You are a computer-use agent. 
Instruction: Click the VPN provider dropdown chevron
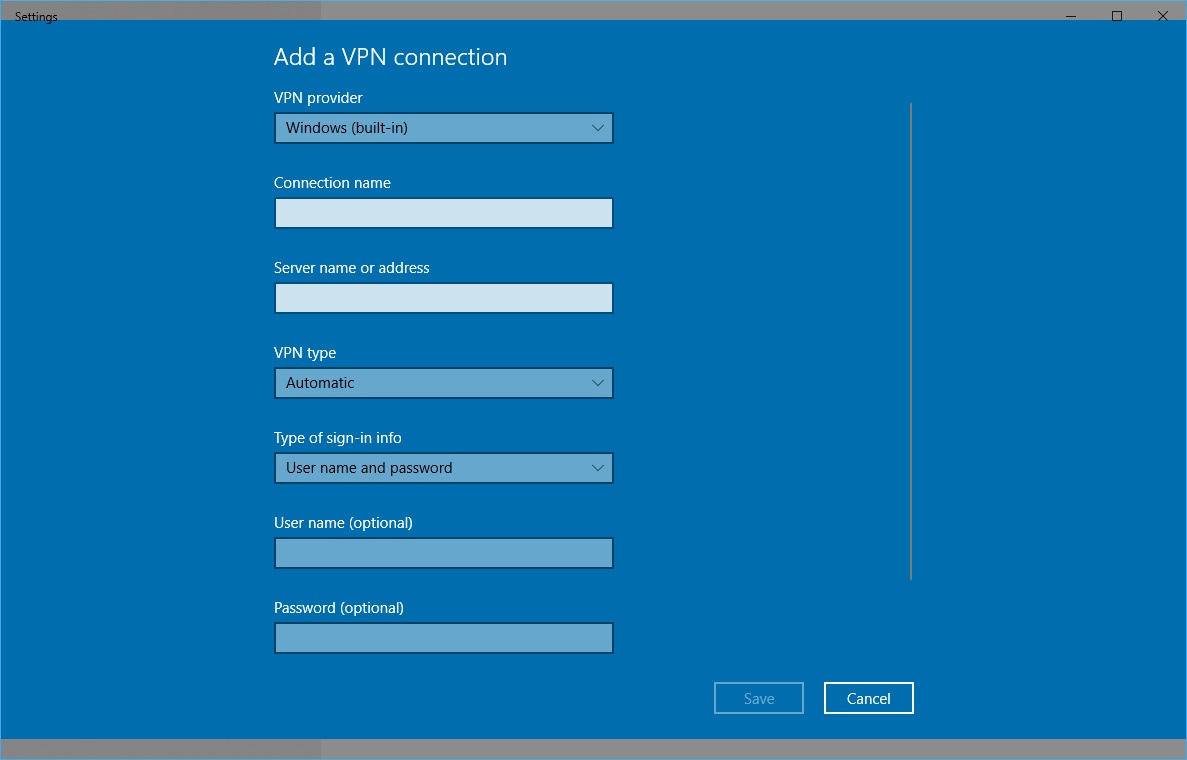tap(597, 128)
